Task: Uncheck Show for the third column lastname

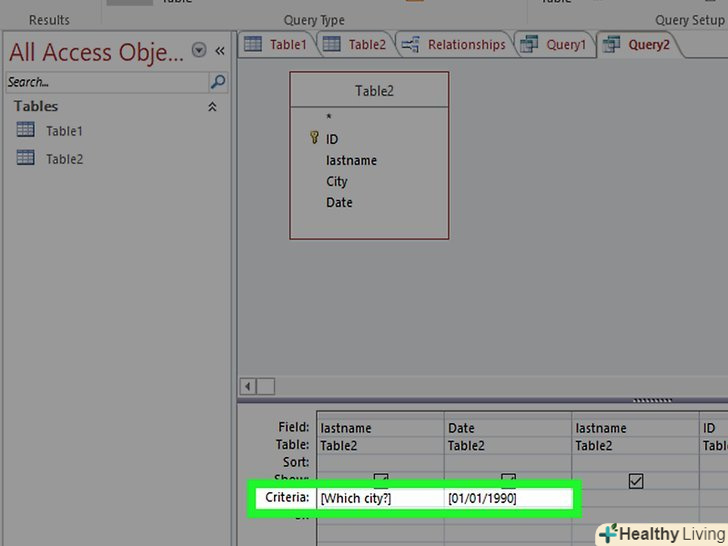Action: pos(635,481)
